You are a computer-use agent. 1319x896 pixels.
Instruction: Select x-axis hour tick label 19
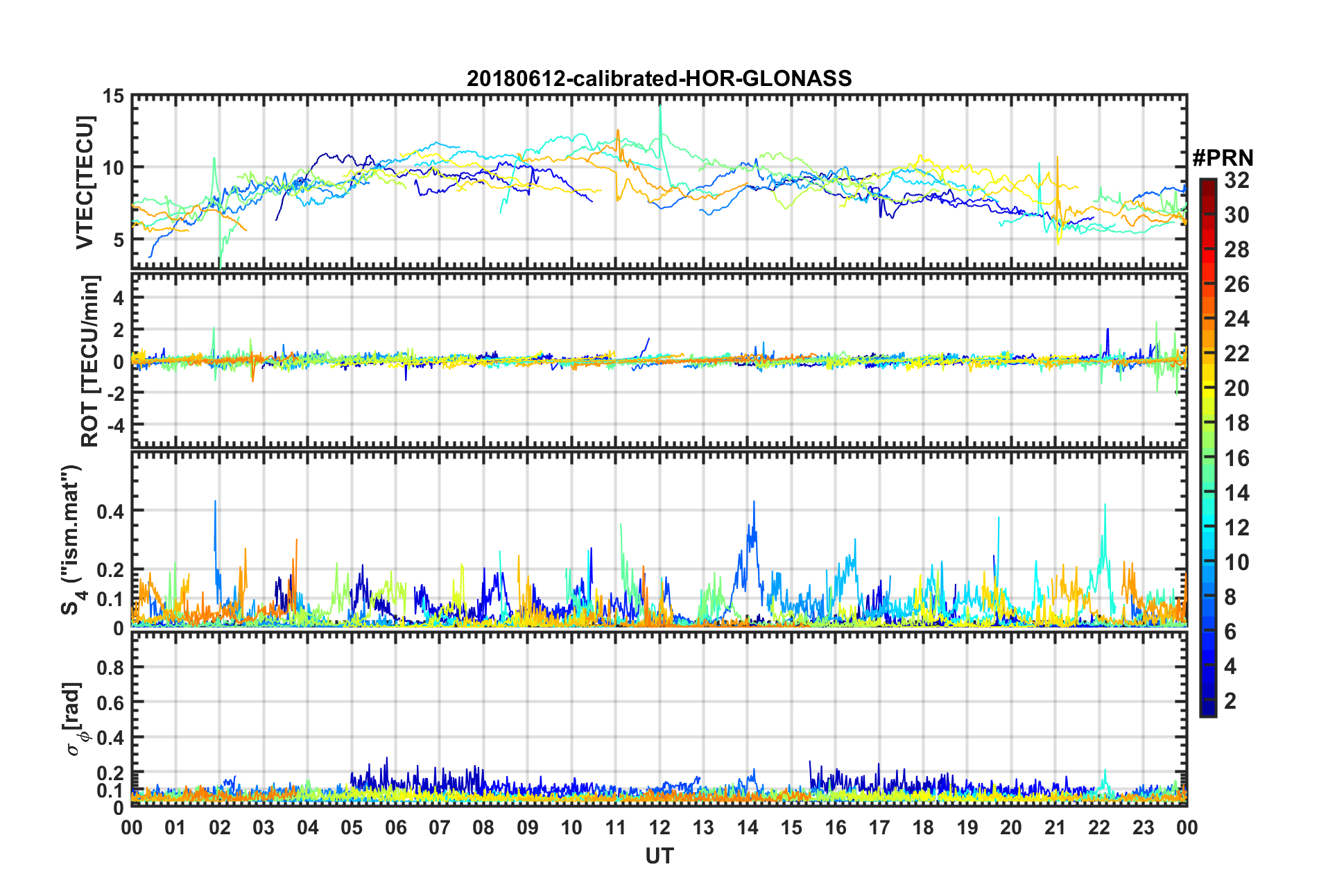[x=967, y=827]
